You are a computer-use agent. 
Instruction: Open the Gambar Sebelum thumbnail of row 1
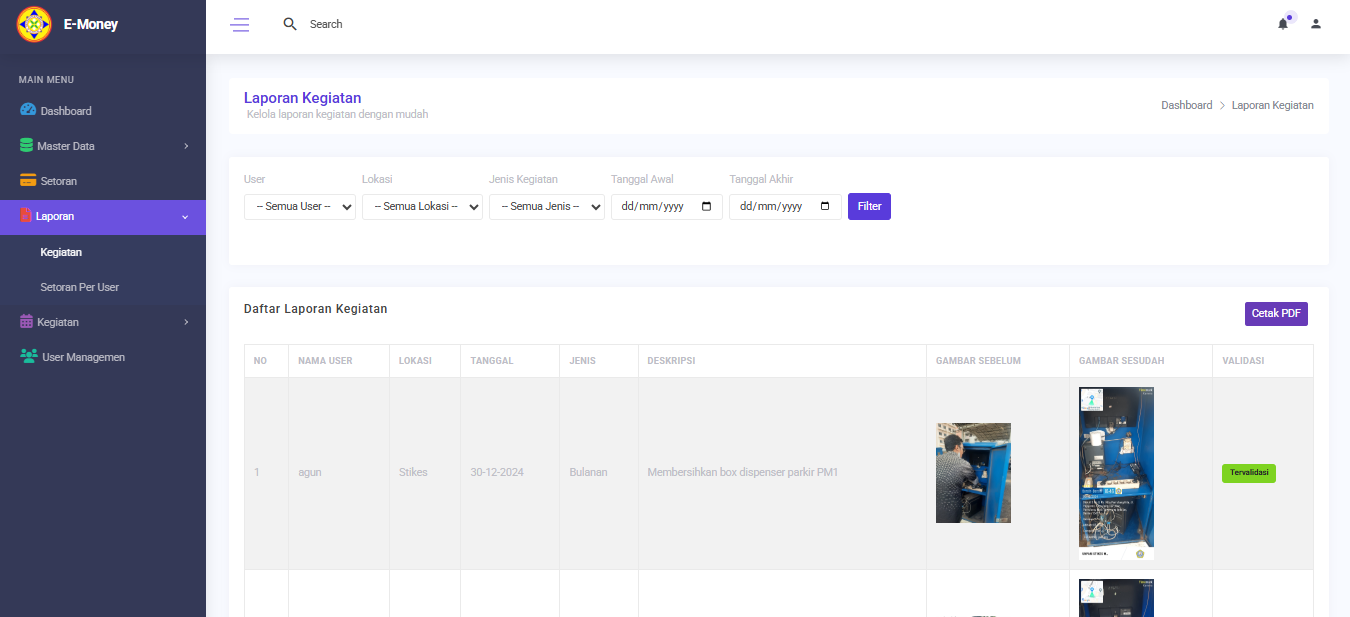[x=973, y=472]
